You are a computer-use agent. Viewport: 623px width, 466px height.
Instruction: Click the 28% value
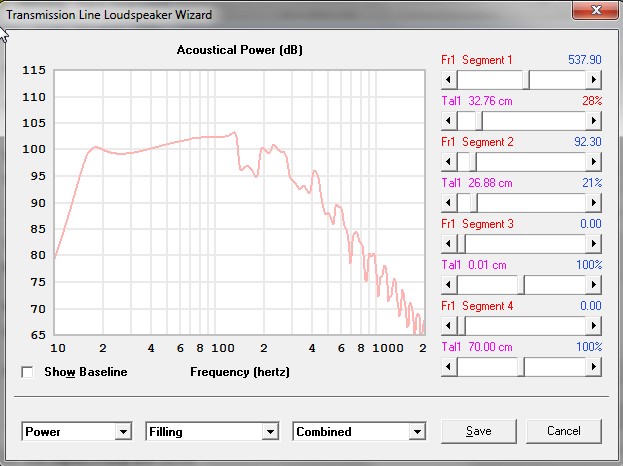592,101
